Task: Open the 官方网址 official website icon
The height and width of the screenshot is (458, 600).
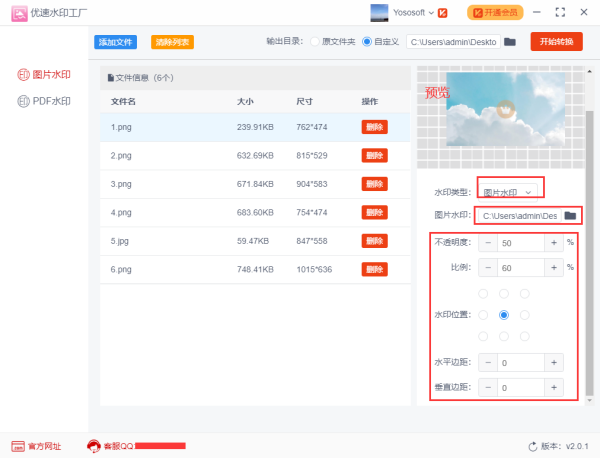Action: [x=18, y=446]
